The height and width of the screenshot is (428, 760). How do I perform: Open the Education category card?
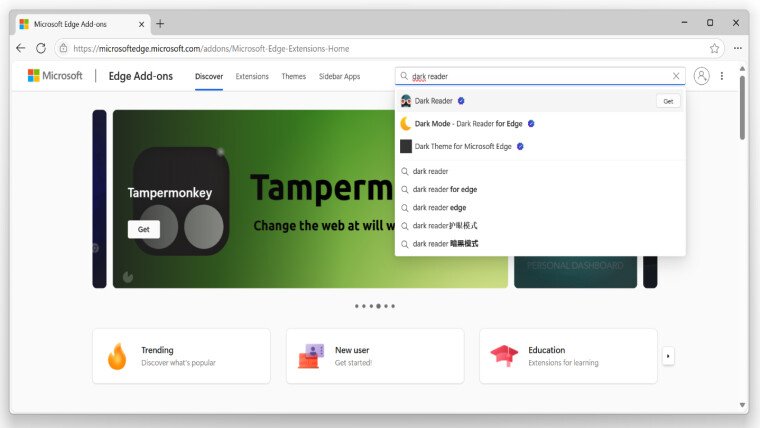[569, 356]
